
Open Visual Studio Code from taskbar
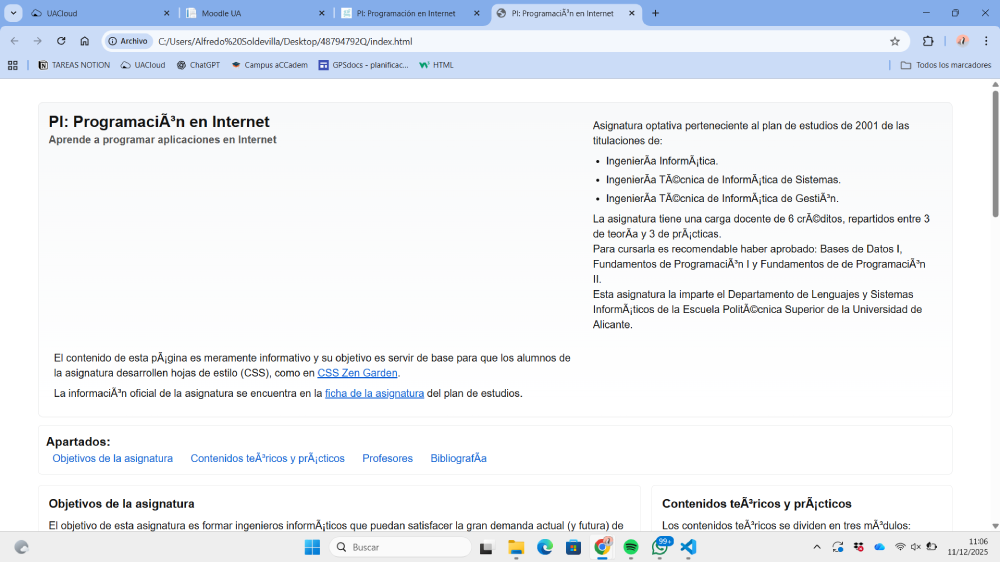(688, 547)
